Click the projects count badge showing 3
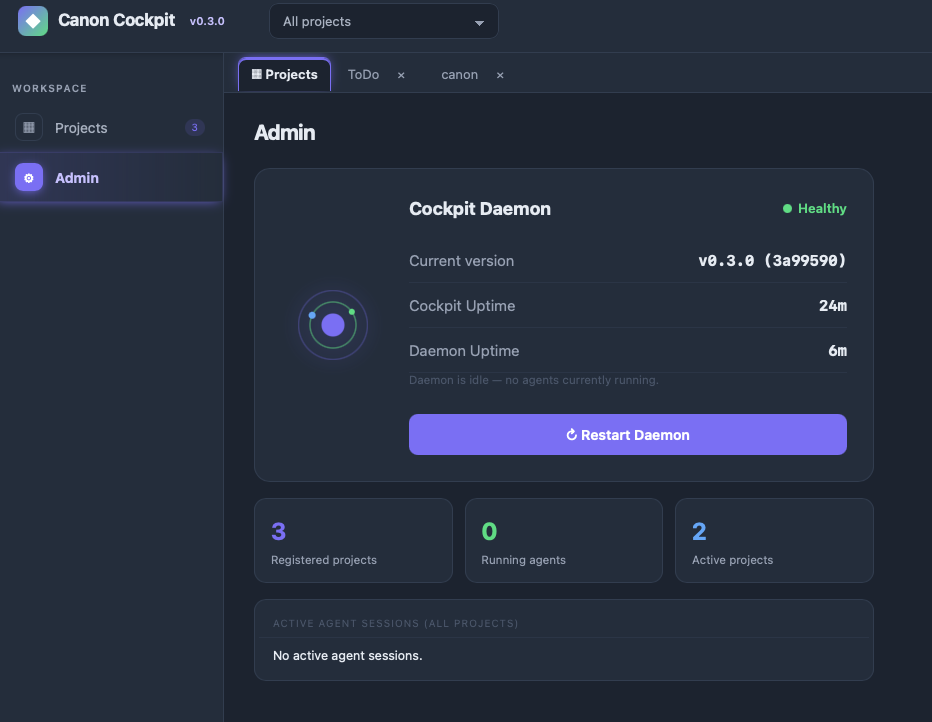932x722 pixels. click(x=194, y=128)
